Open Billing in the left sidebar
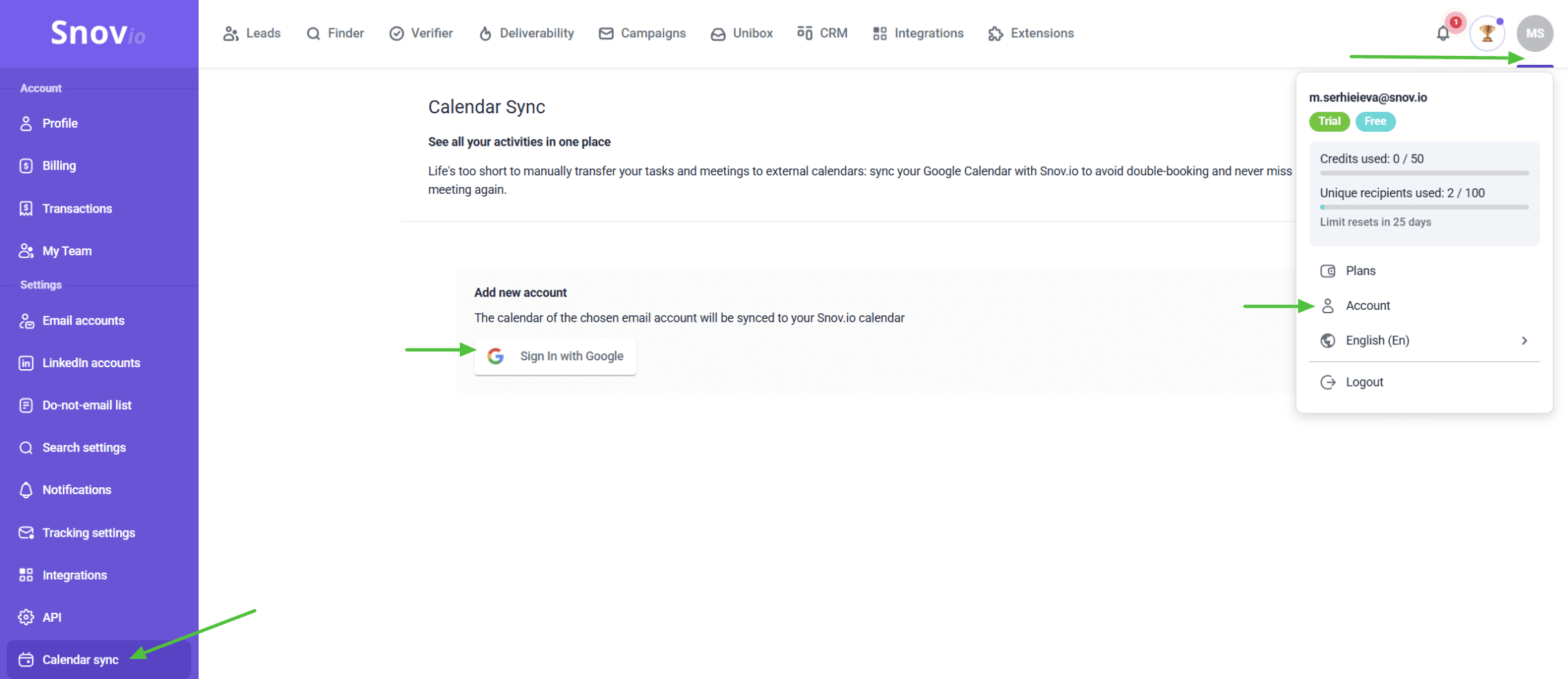Image resolution: width=1568 pixels, height=679 pixels. [59, 166]
